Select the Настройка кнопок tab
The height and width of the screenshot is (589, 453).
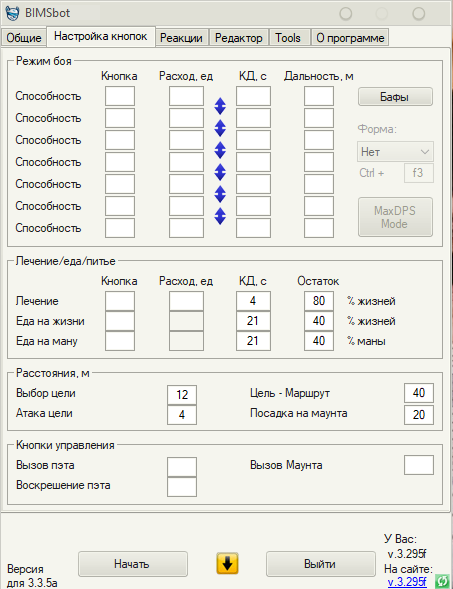101,36
